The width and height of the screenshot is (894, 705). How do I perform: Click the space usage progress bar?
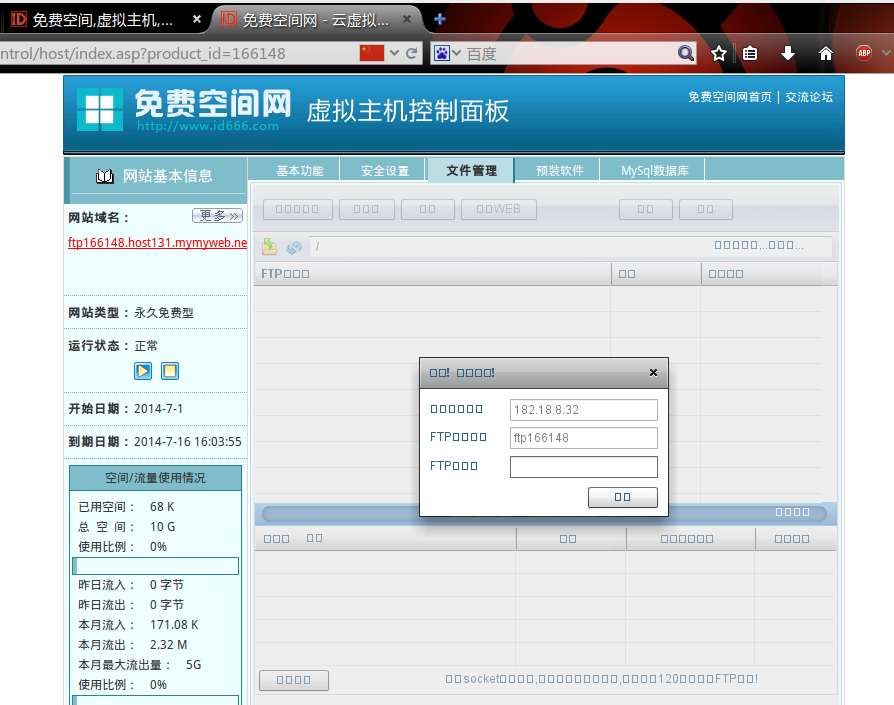[x=156, y=566]
